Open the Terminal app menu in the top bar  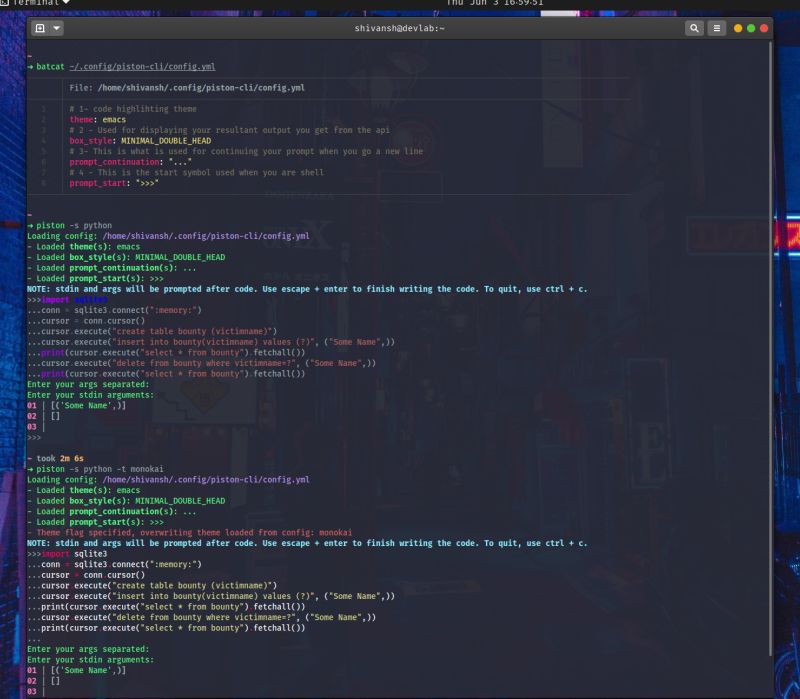pos(36,3)
